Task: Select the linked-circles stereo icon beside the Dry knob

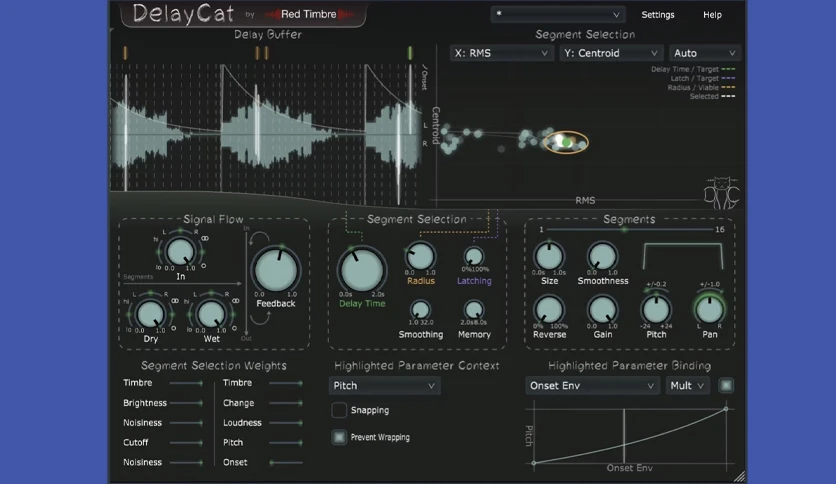Action: pos(174,301)
